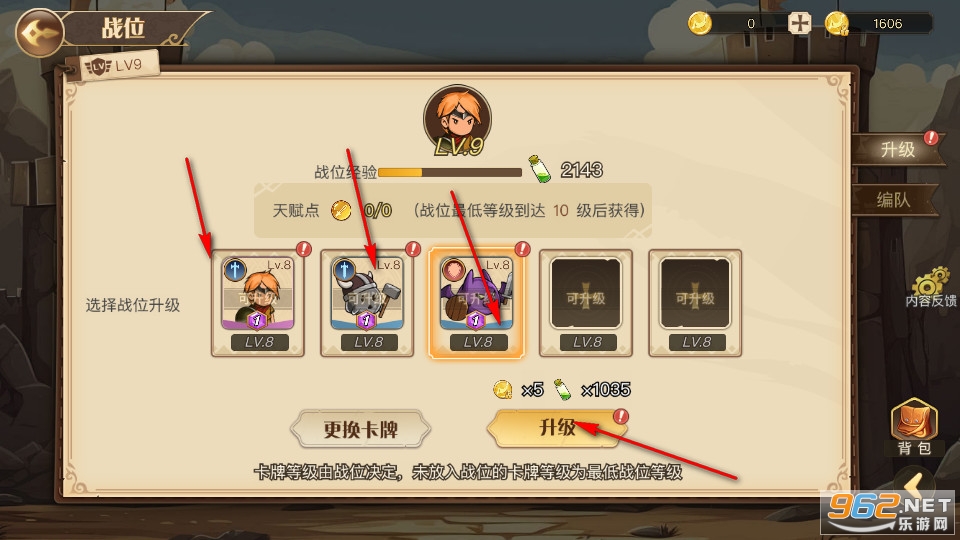Switch to the 编队 side tab
The width and height of the screenshot is (960, 540).
894,200
